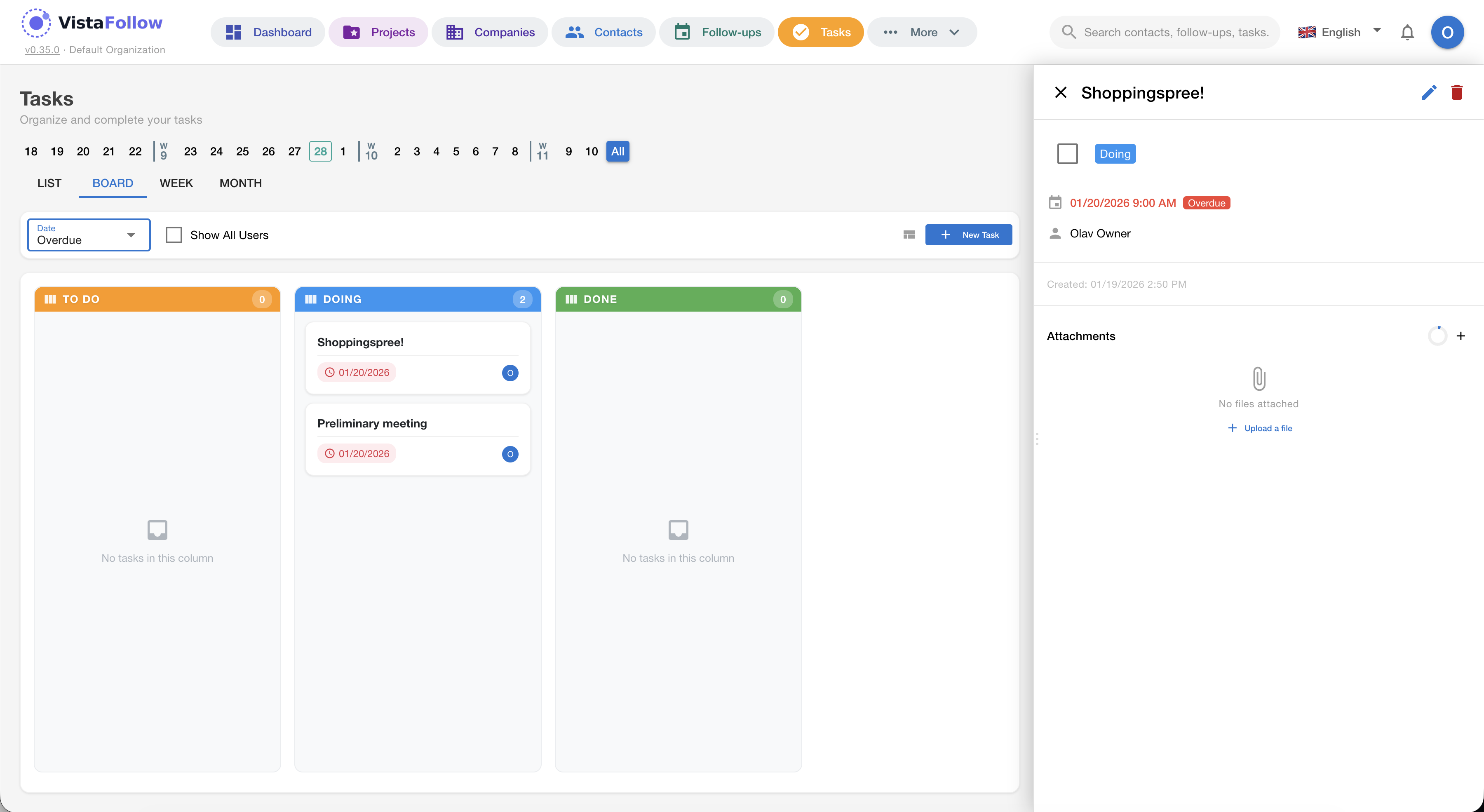This screenshot has height=812, width=1484.
Task: Create a New Task
Action: [968, 235]
